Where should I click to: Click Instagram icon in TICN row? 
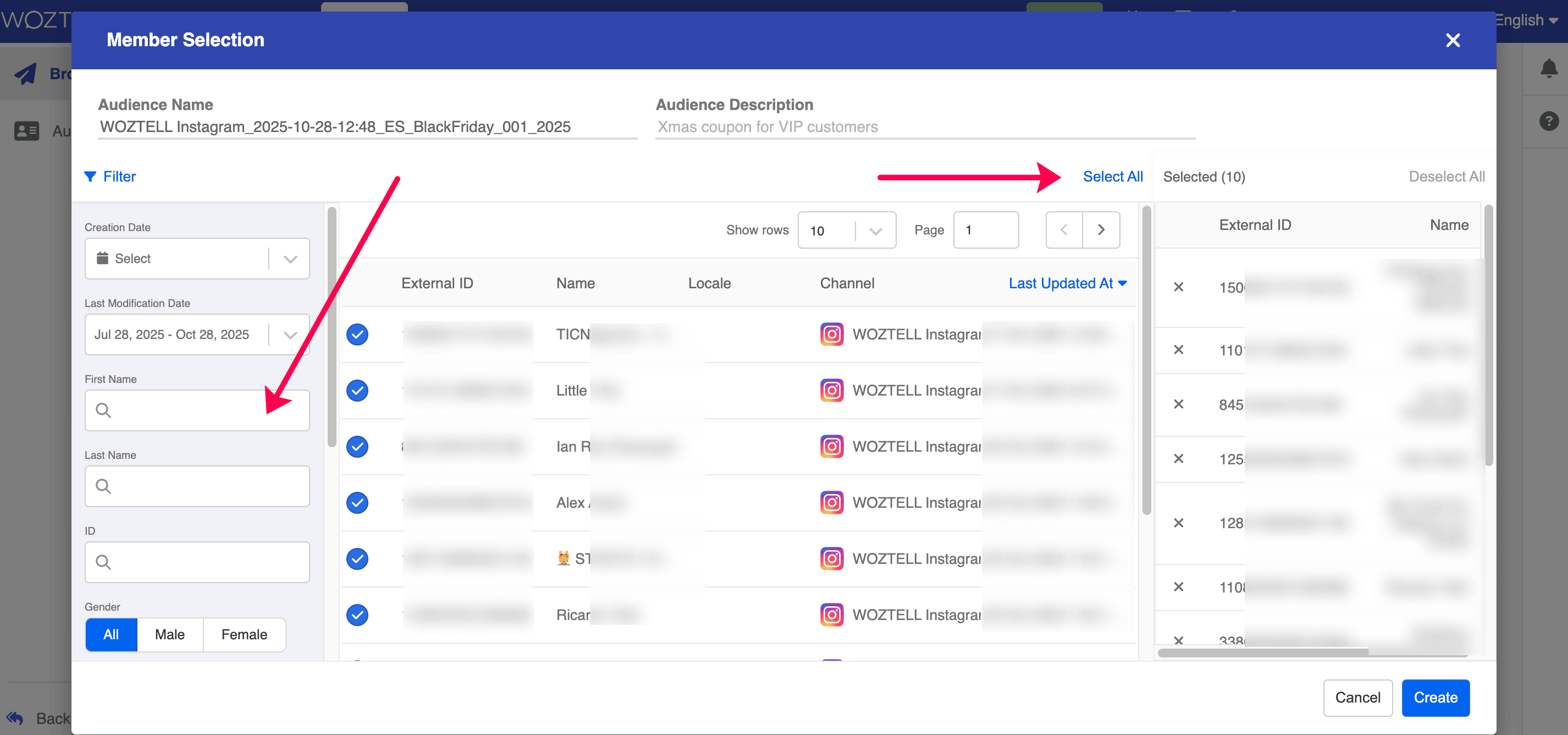(x=831, y=334)
